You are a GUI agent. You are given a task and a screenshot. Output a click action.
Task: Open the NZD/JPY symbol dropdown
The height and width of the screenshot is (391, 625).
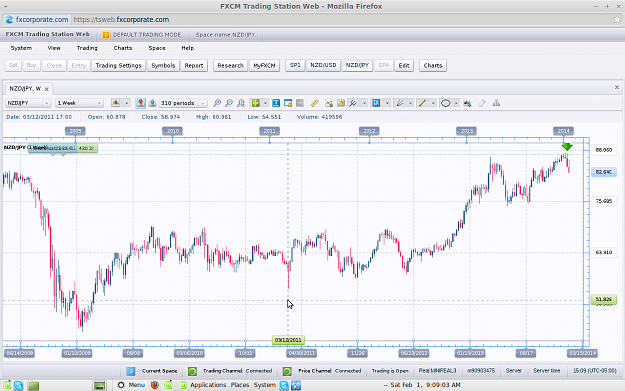coord(28,103)
